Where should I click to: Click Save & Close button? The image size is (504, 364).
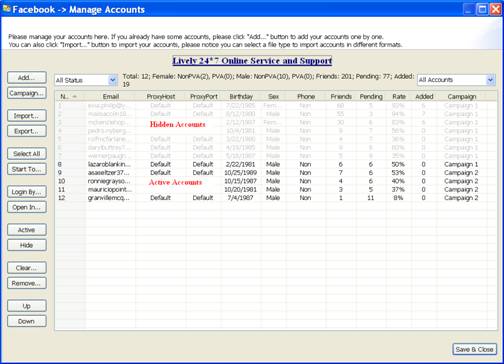click(x=474, y=349)
